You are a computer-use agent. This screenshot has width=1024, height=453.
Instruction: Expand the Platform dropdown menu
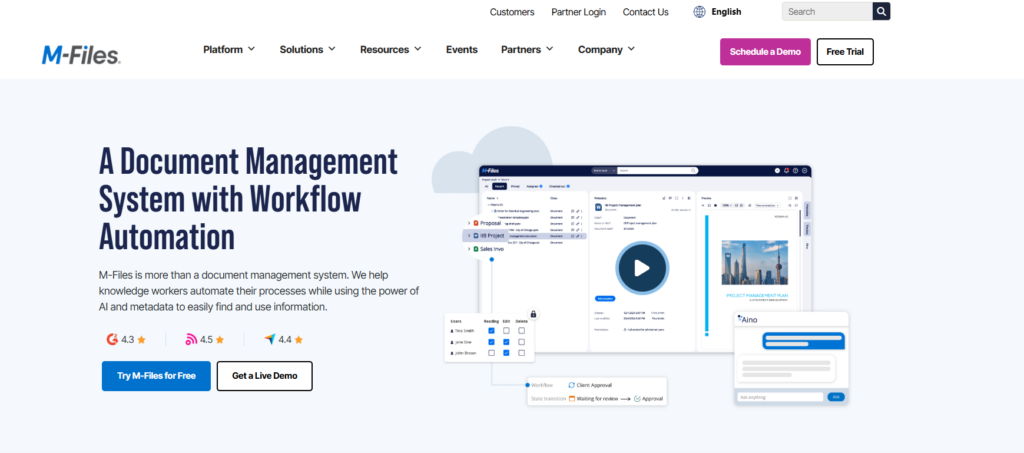(x=229, y=49)
